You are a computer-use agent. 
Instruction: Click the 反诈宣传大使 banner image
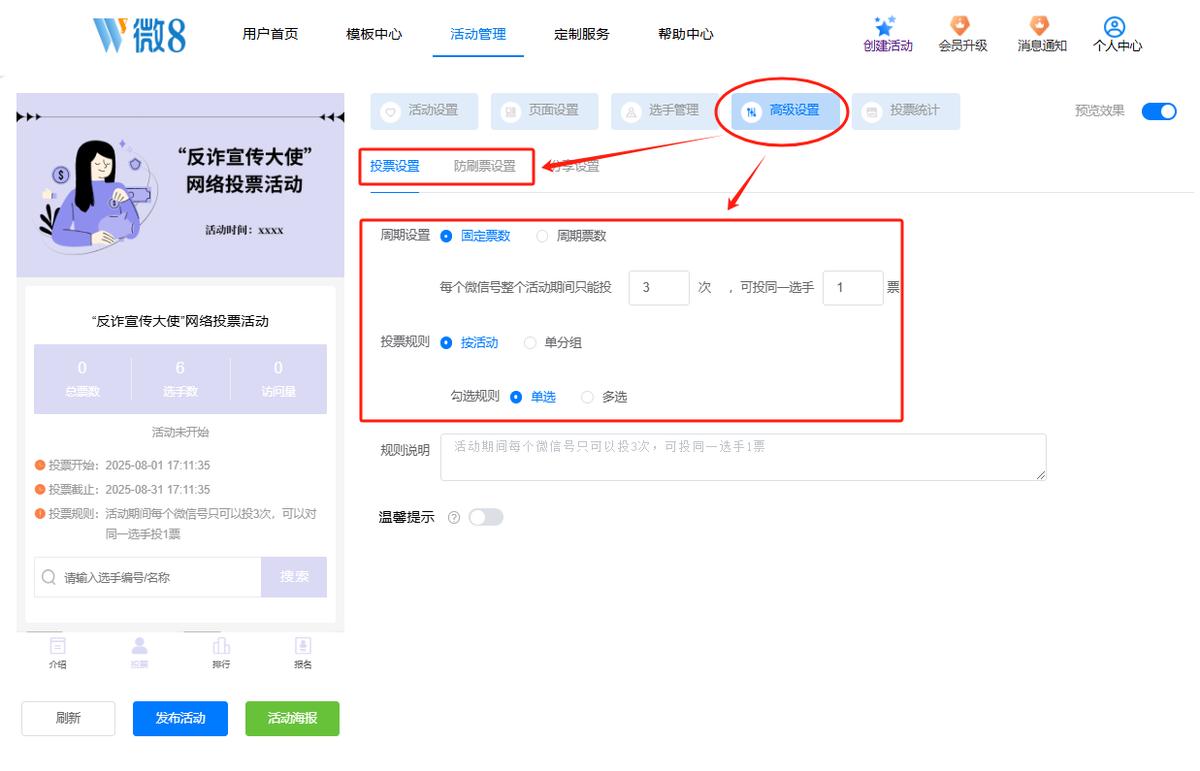pos(180,185)
